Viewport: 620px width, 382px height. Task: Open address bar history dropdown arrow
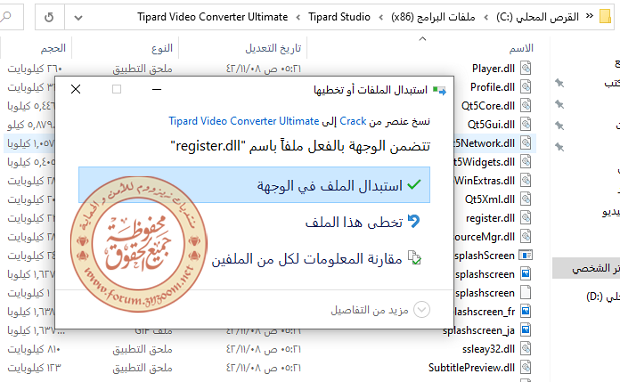click(78, 17)
